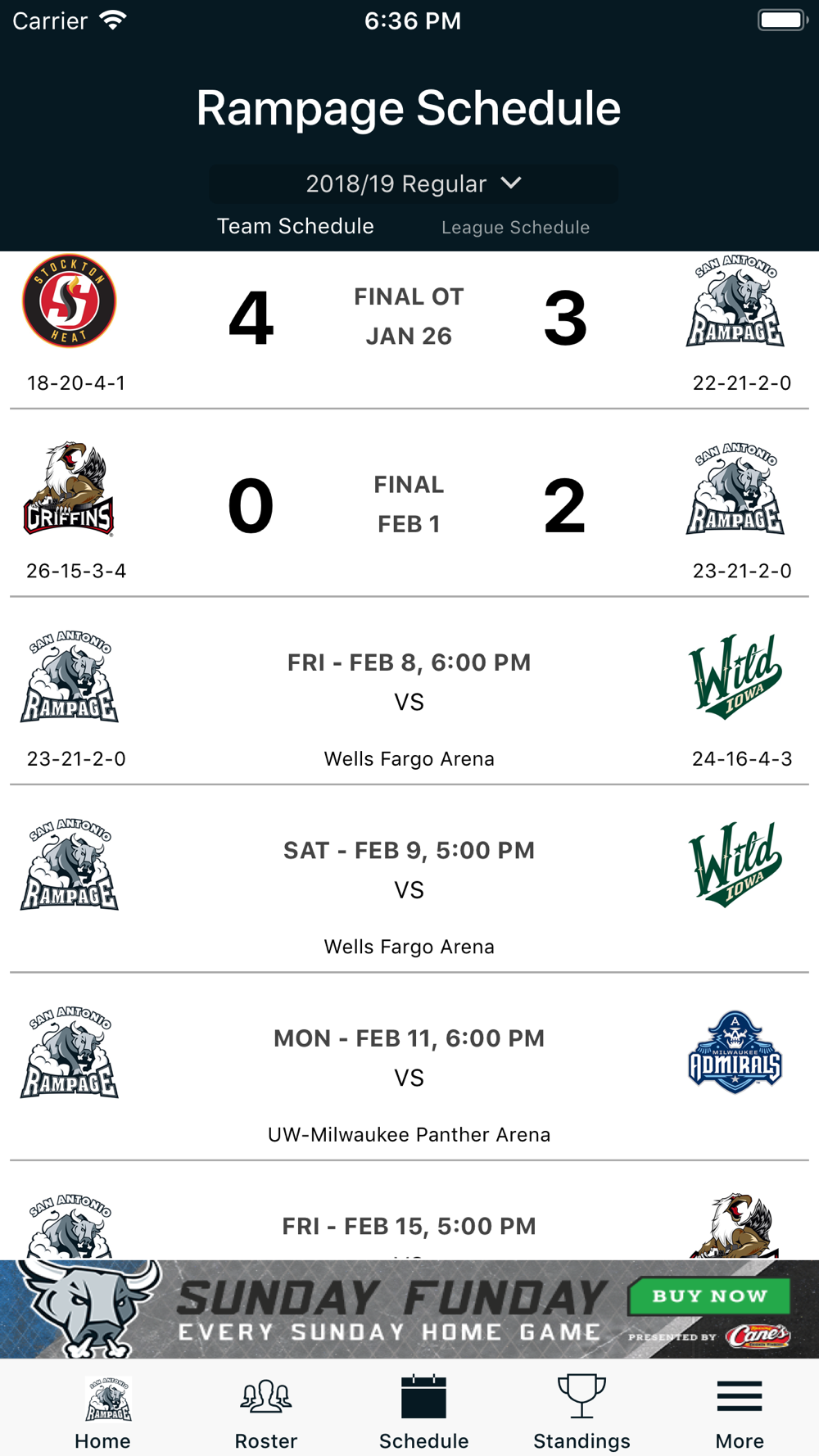
Task: Tap the Stockton Heat team logo
Action: [x=69, y=301]
